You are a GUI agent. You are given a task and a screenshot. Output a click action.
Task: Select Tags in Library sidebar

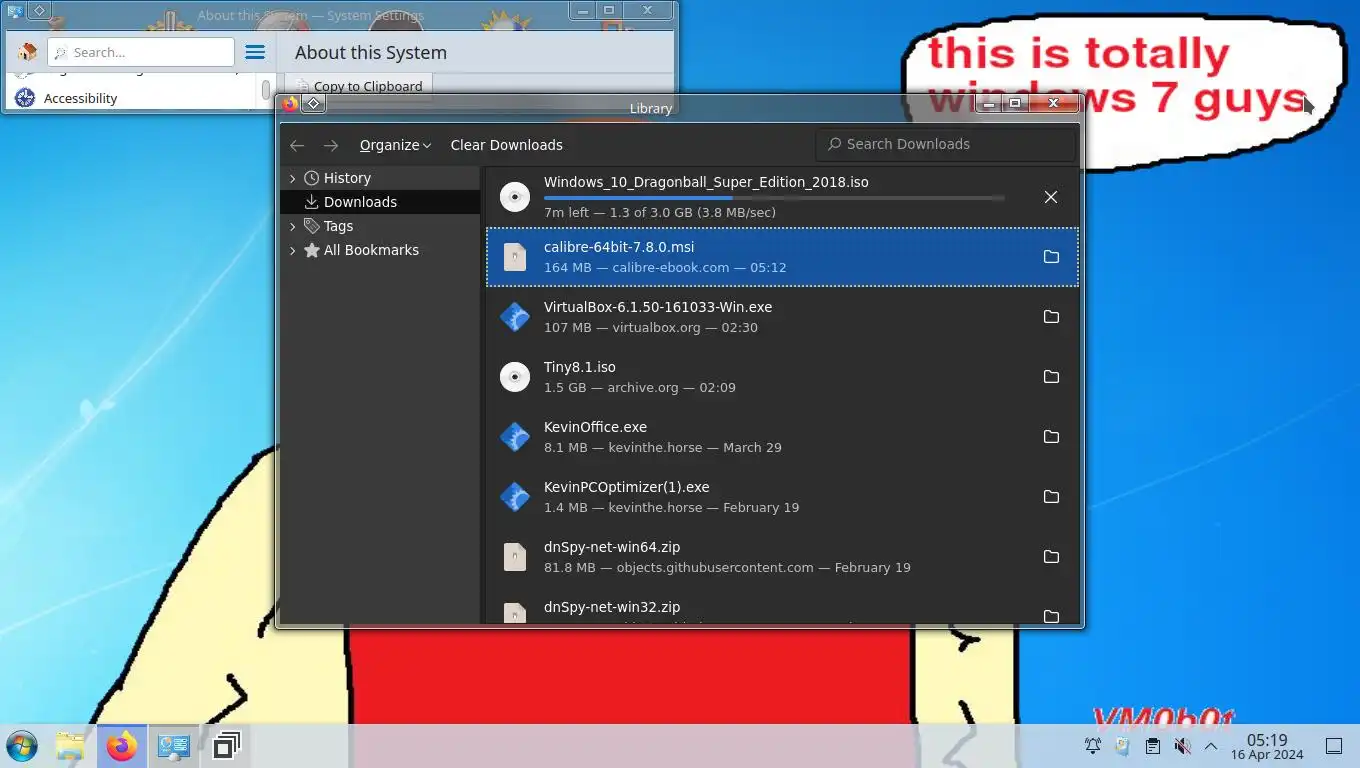[380, 226]
